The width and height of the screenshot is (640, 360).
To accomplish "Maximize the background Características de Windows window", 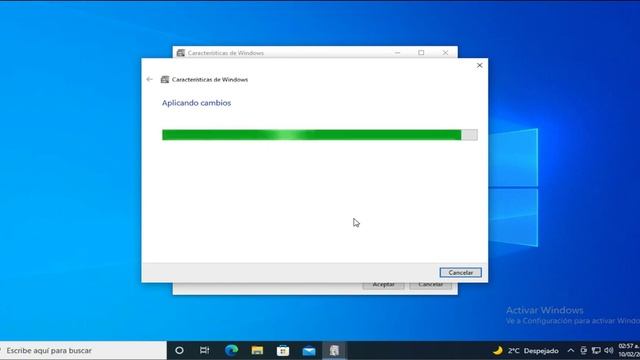I will 421,53.
